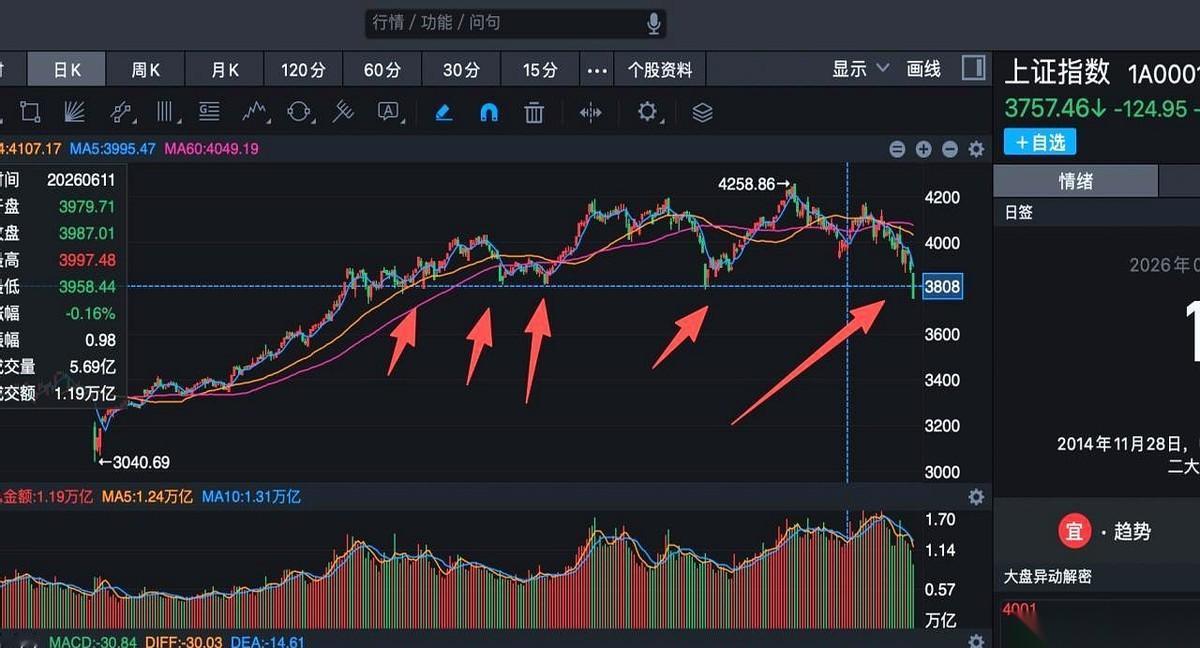Switch to 15分 timeframe tab

[x=540, y=69]
